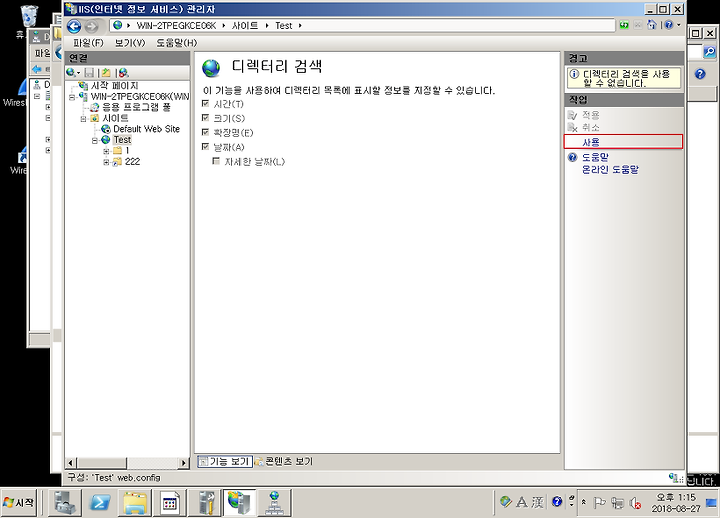720x518 pixels.
Task: Click the 적용 action in the Actions pane
Action: [x=591, y=115]
